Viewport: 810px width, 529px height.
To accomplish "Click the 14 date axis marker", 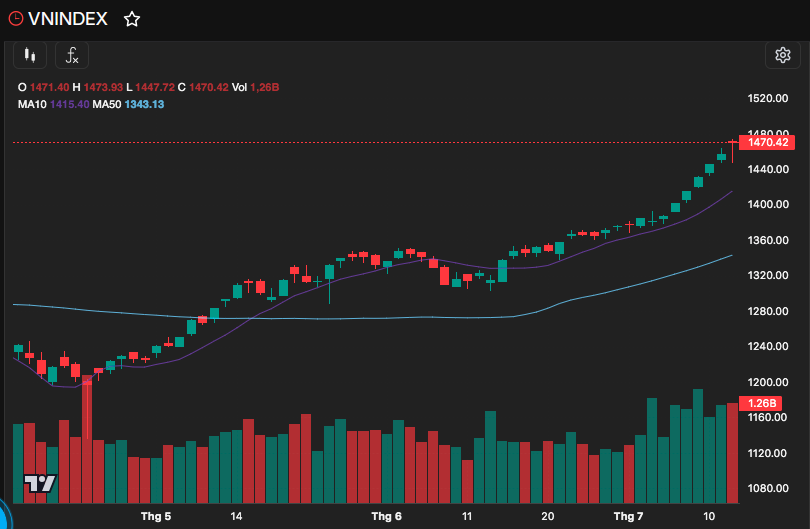I will click(236, 516).
